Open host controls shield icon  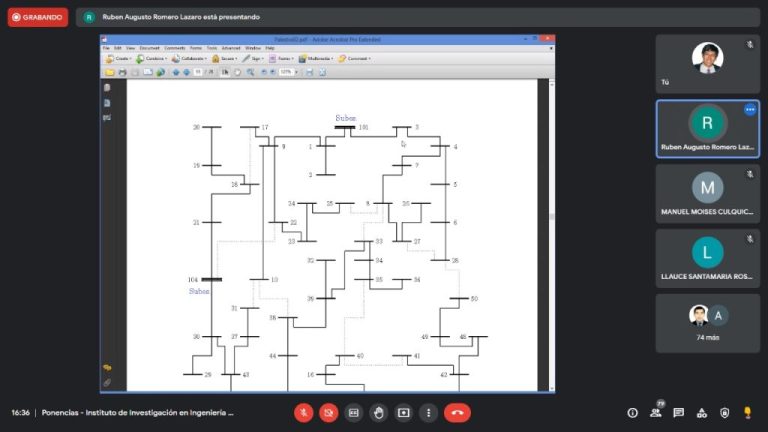(x=724, y=412)
